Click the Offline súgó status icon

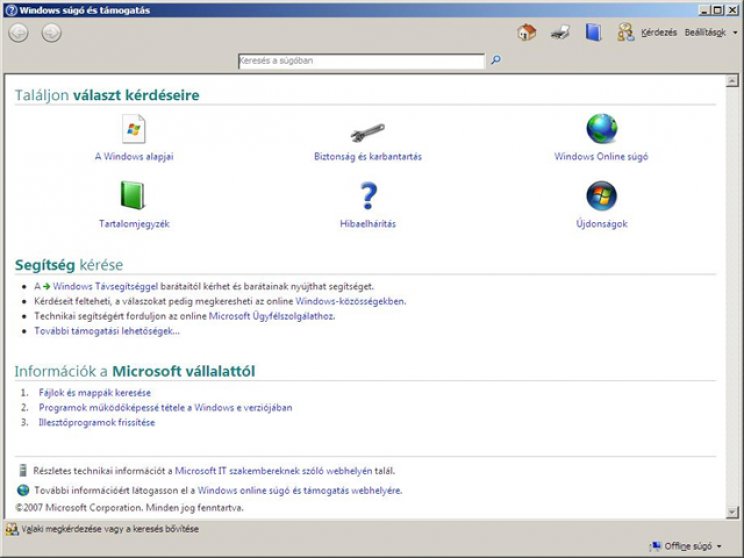tap(655, 546)
